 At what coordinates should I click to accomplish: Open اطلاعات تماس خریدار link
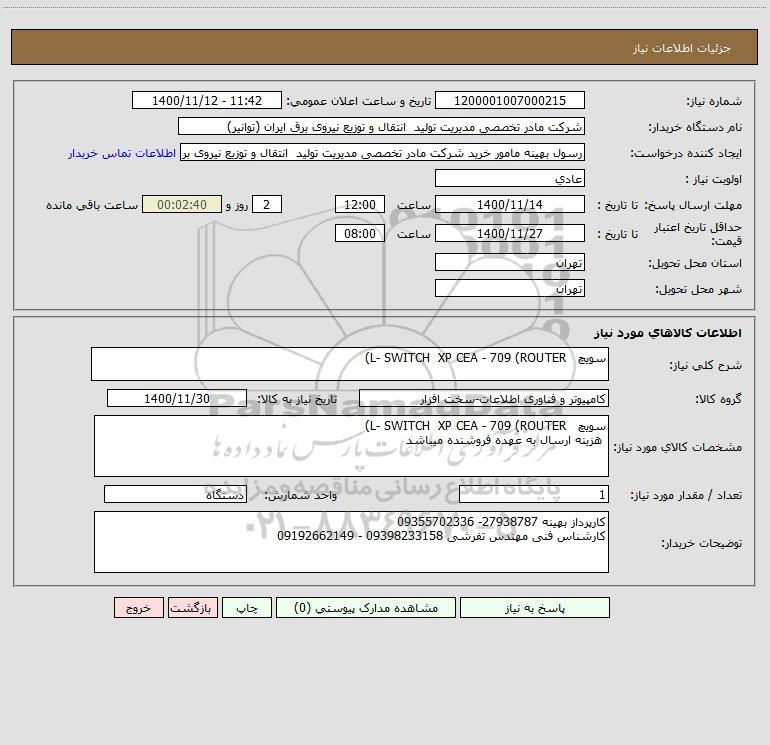(122, 153)
